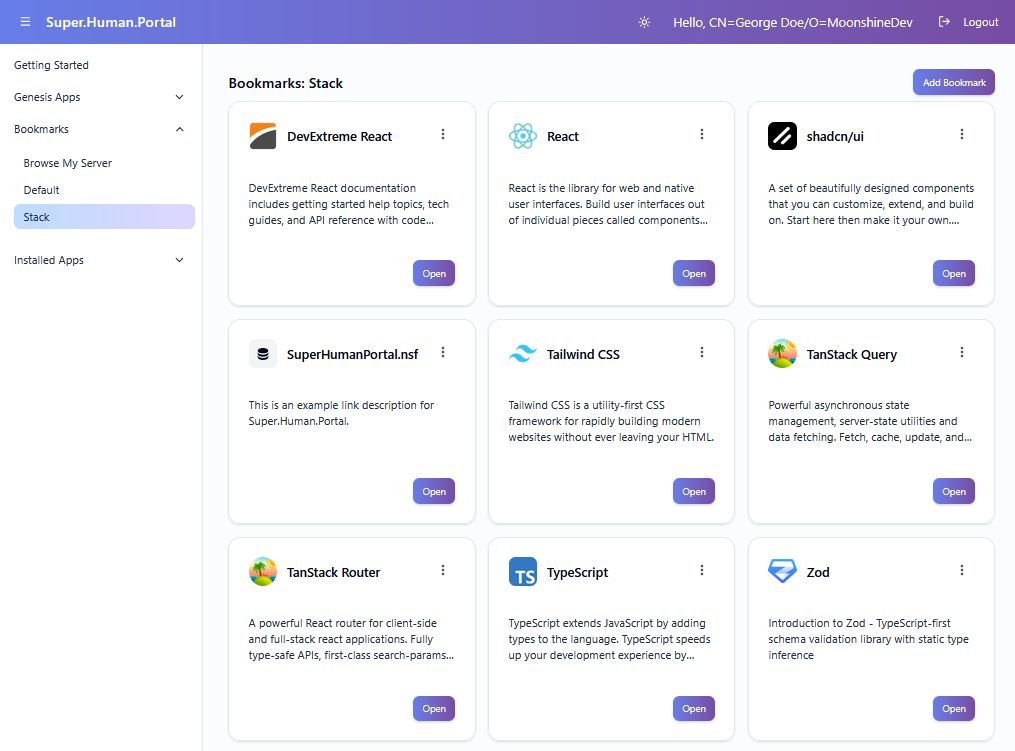
Task: Open options menu for TypeScript card
Action: point(702,570)
